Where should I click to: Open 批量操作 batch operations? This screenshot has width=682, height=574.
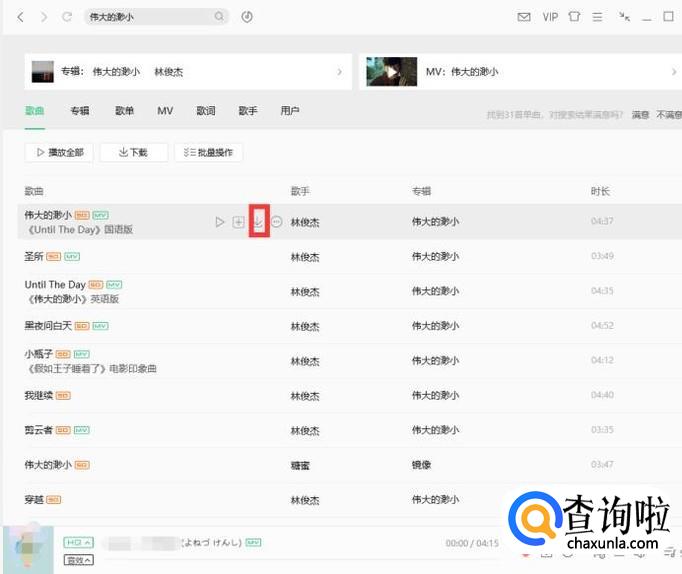(208, 153)
